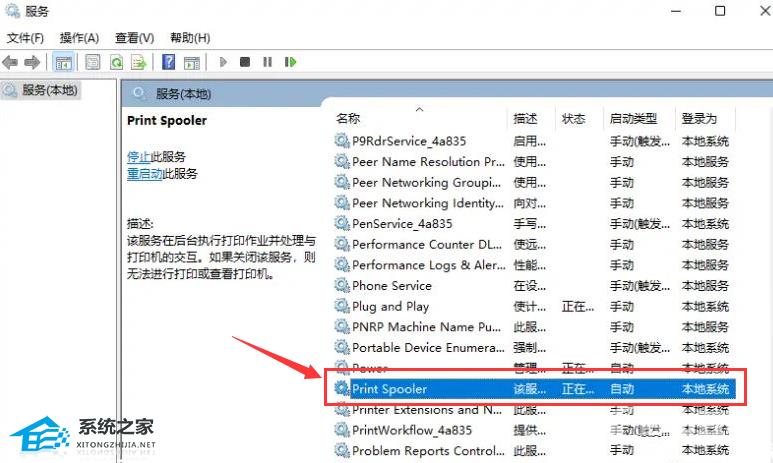Viewport: 773px width, 463px height.
Task: Sort by the 启动类型 column header
Action: click(x=633, y=119)
